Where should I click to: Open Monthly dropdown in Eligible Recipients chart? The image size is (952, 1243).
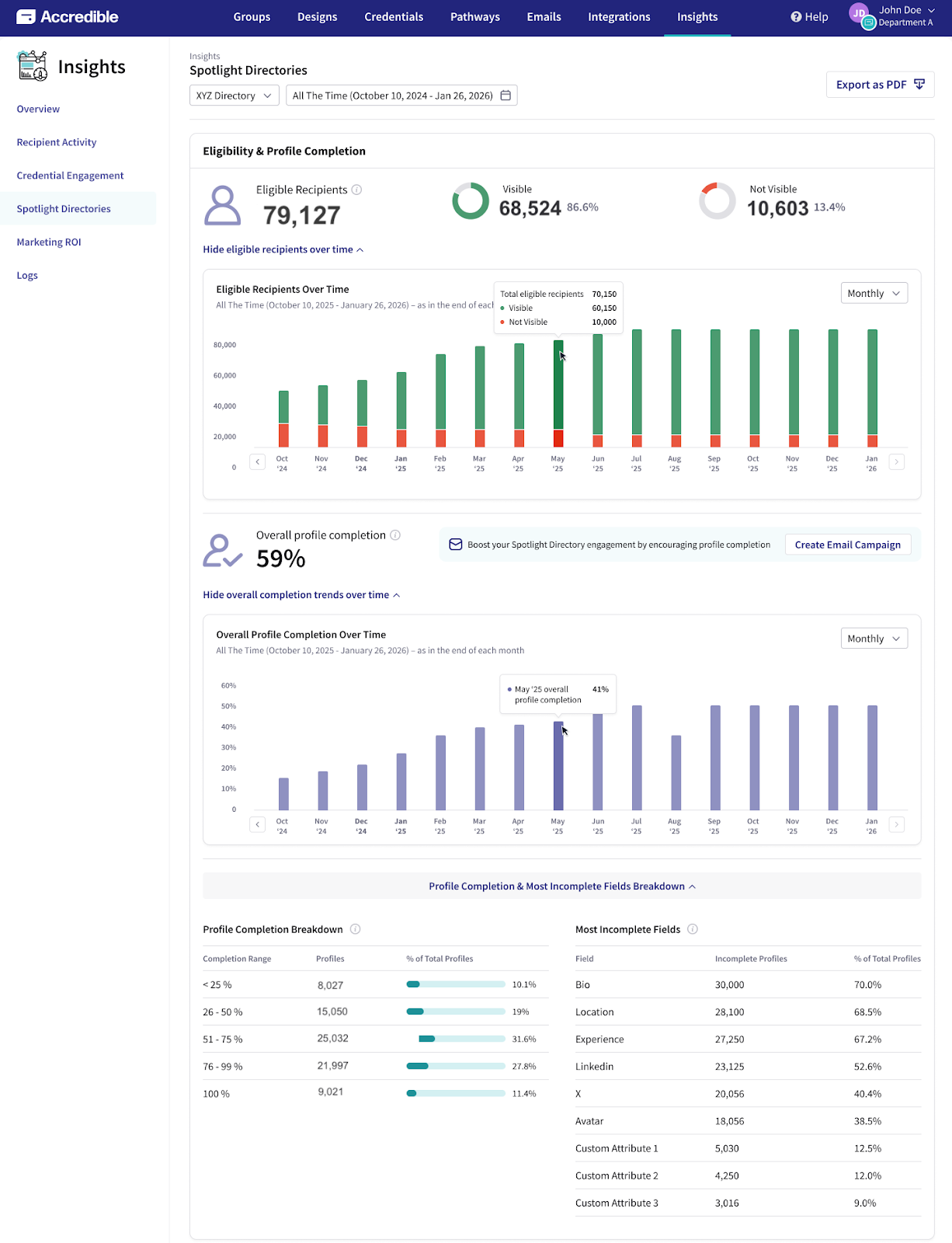[x=874, y=293]
